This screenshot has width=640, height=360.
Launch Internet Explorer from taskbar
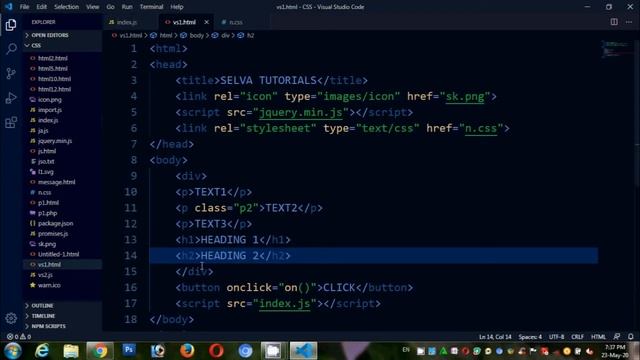click(42, 351)
